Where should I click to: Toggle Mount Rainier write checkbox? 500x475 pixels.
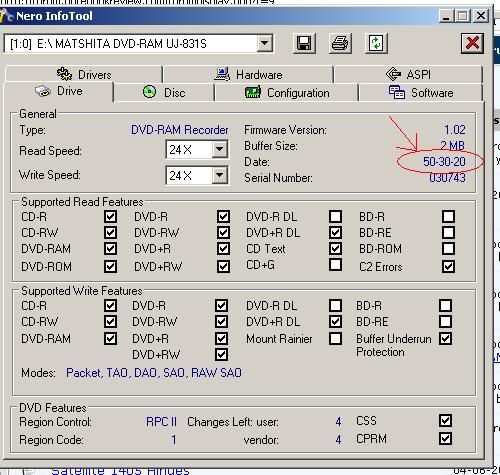coord(335,339)
